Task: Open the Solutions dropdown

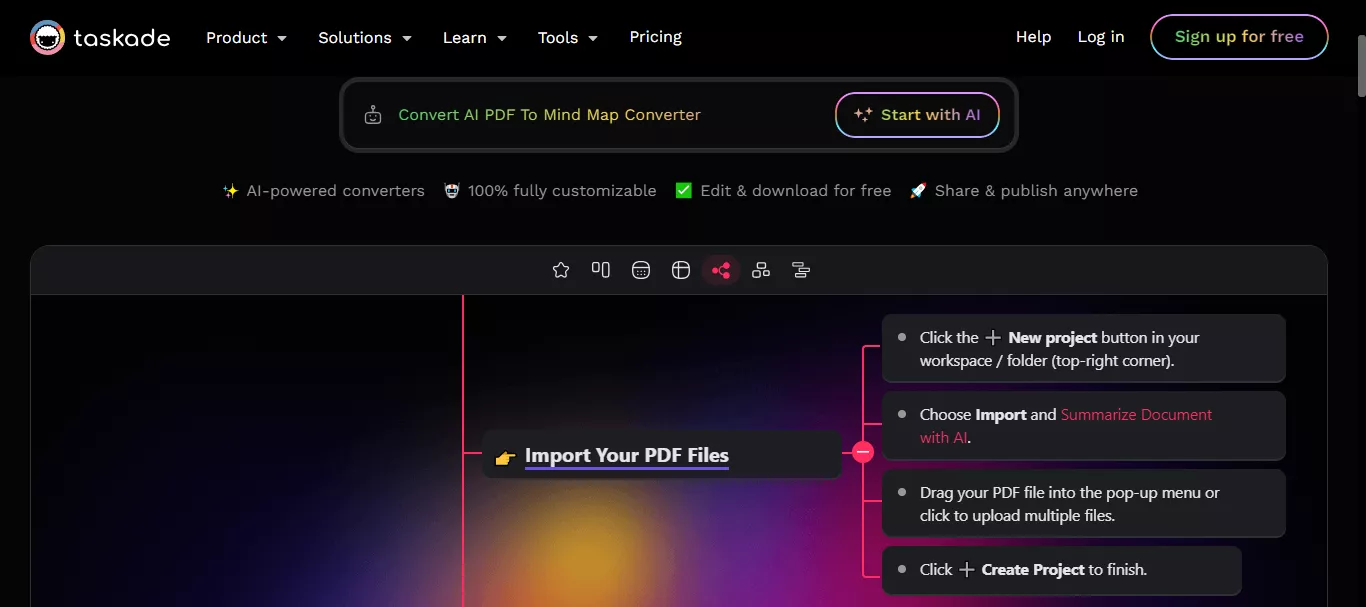Action: [364, 37]
